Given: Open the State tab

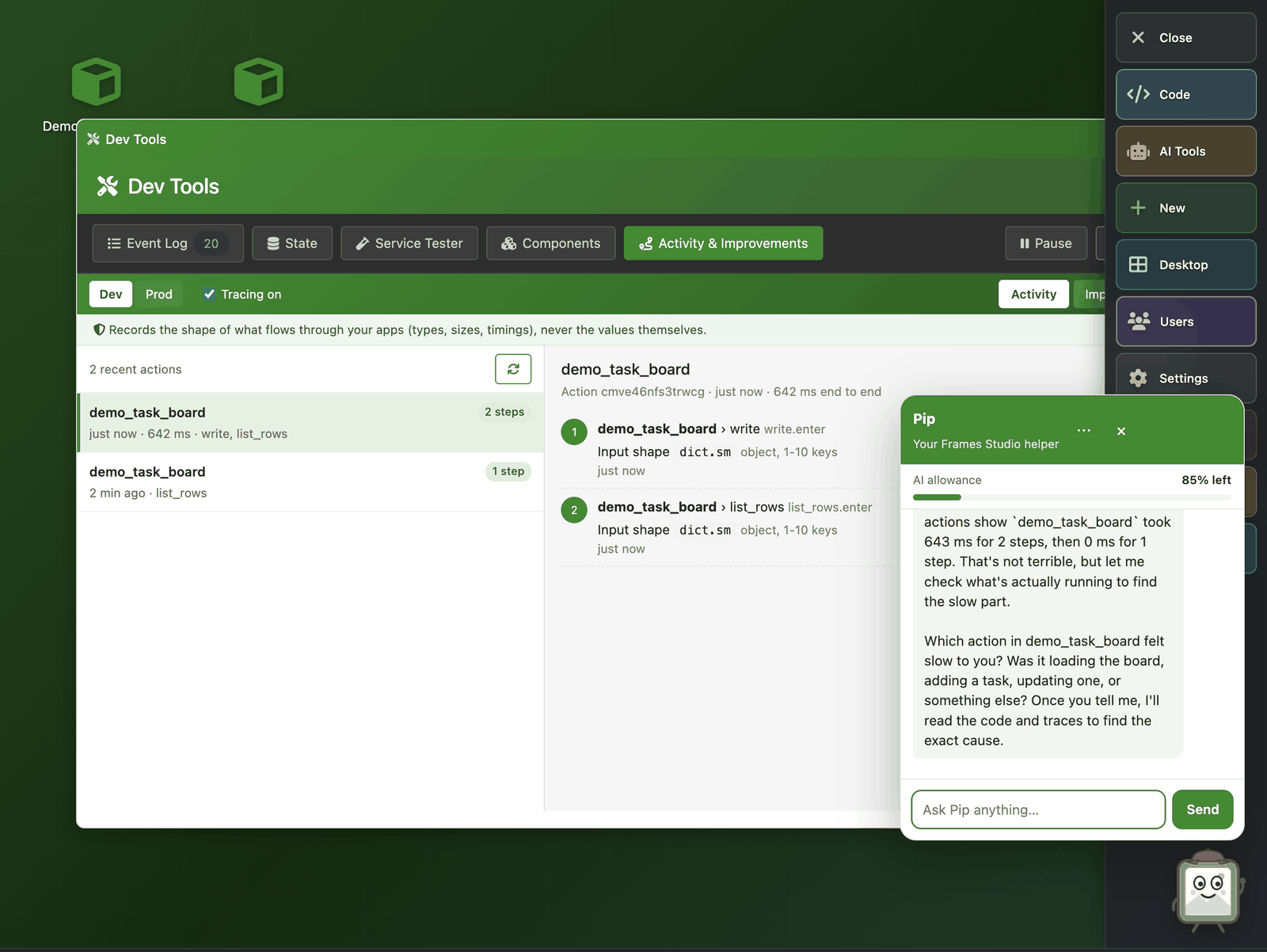Looking at the screenshot, I should point(292,243).
